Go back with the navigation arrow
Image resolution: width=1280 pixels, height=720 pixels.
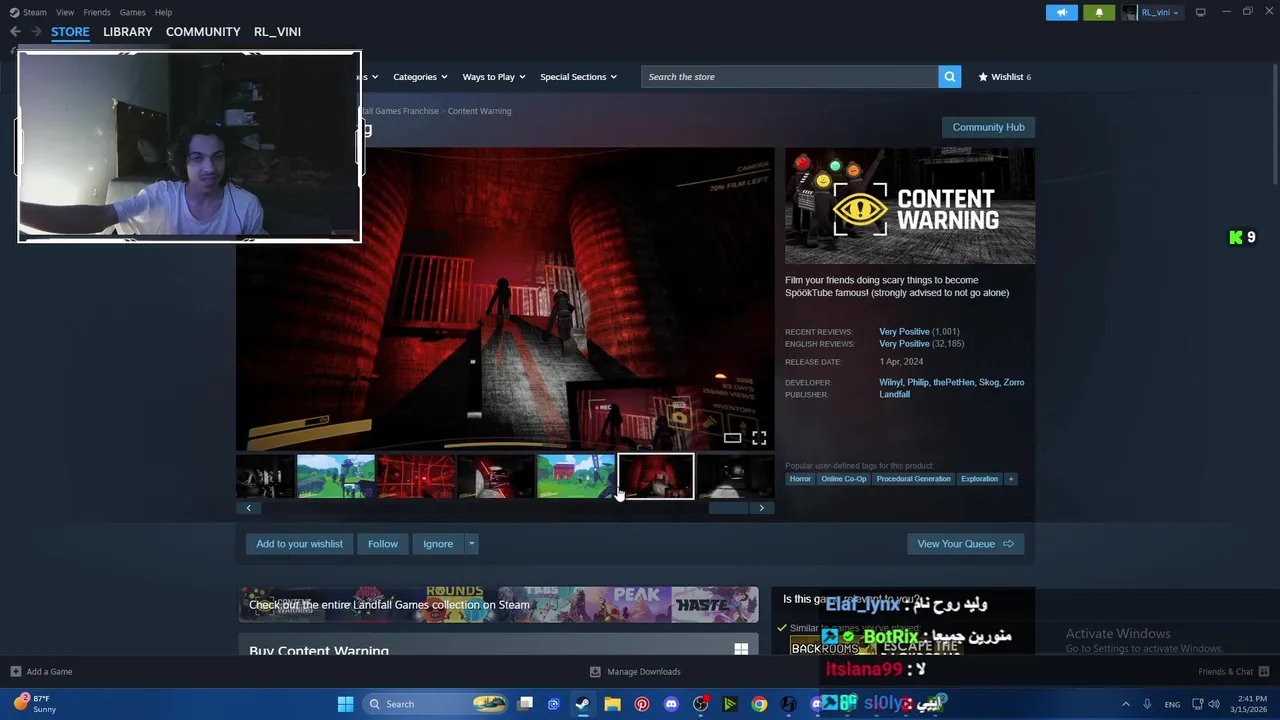click(x=15, y=32)
